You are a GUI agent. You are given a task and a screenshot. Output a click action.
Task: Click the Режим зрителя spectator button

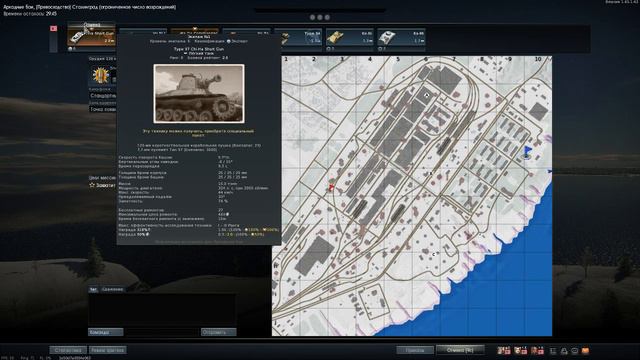tap(108, 350)
